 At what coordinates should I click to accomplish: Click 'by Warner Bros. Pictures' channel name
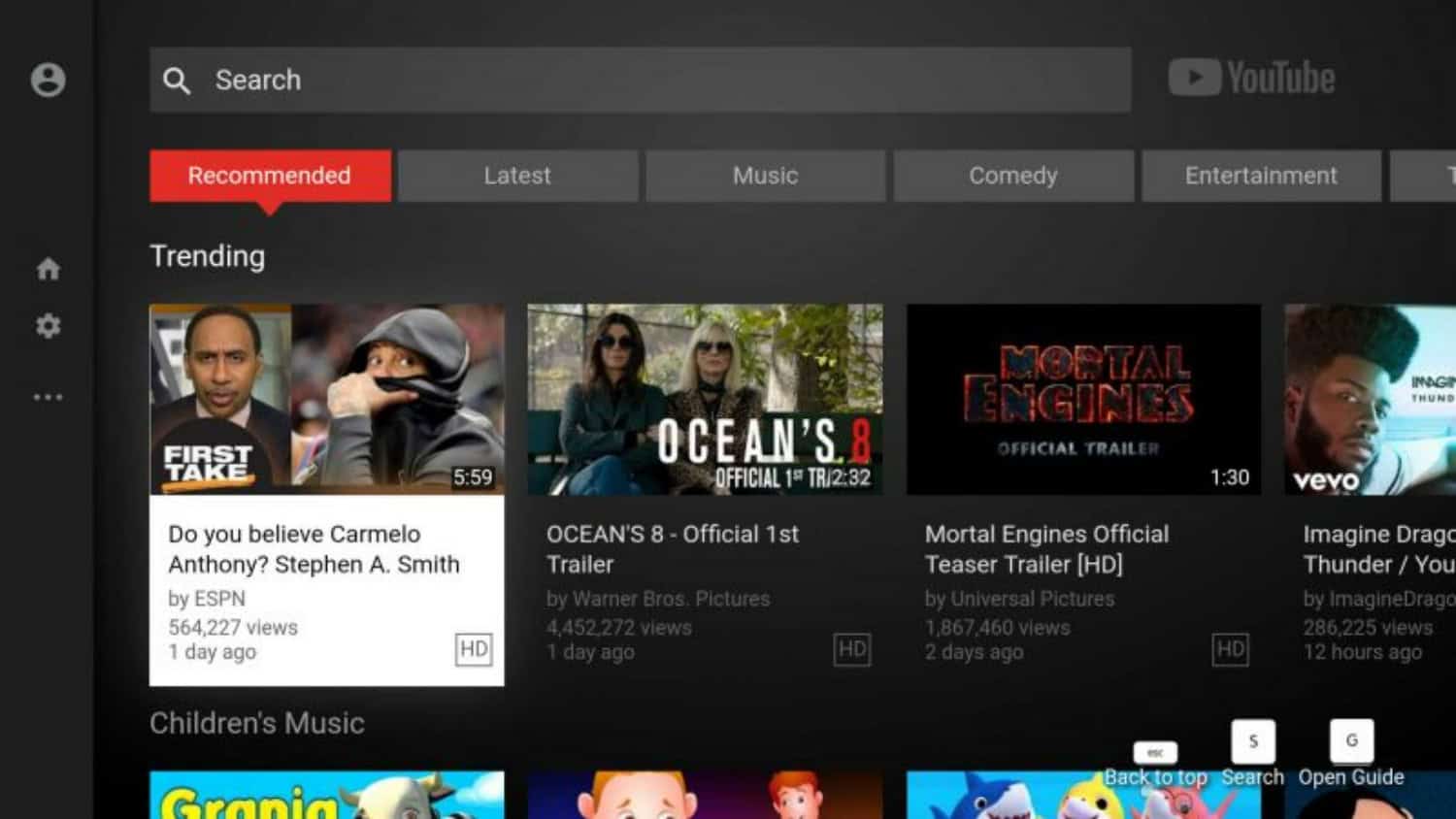[x=658, y=599]
